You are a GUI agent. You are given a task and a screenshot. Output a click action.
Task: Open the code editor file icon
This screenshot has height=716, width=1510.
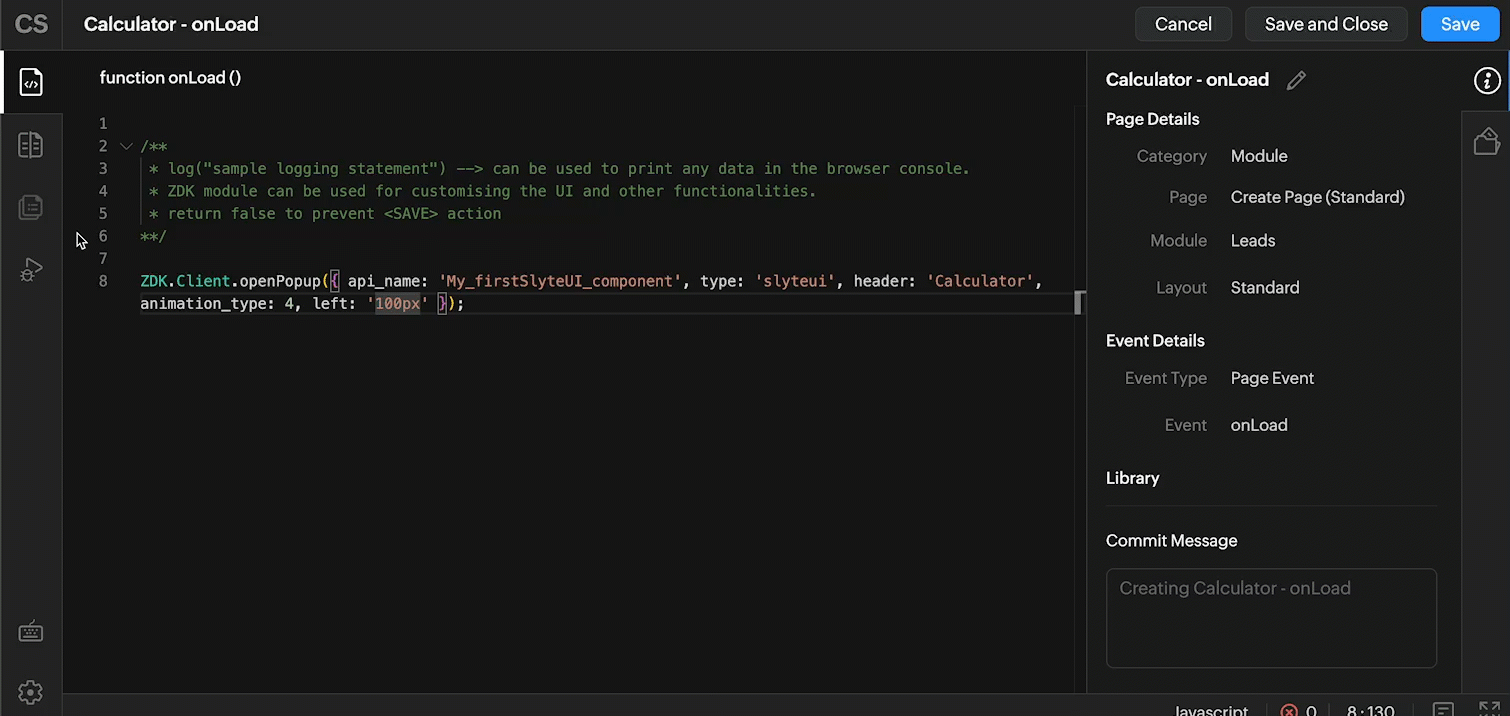point(31,82)
